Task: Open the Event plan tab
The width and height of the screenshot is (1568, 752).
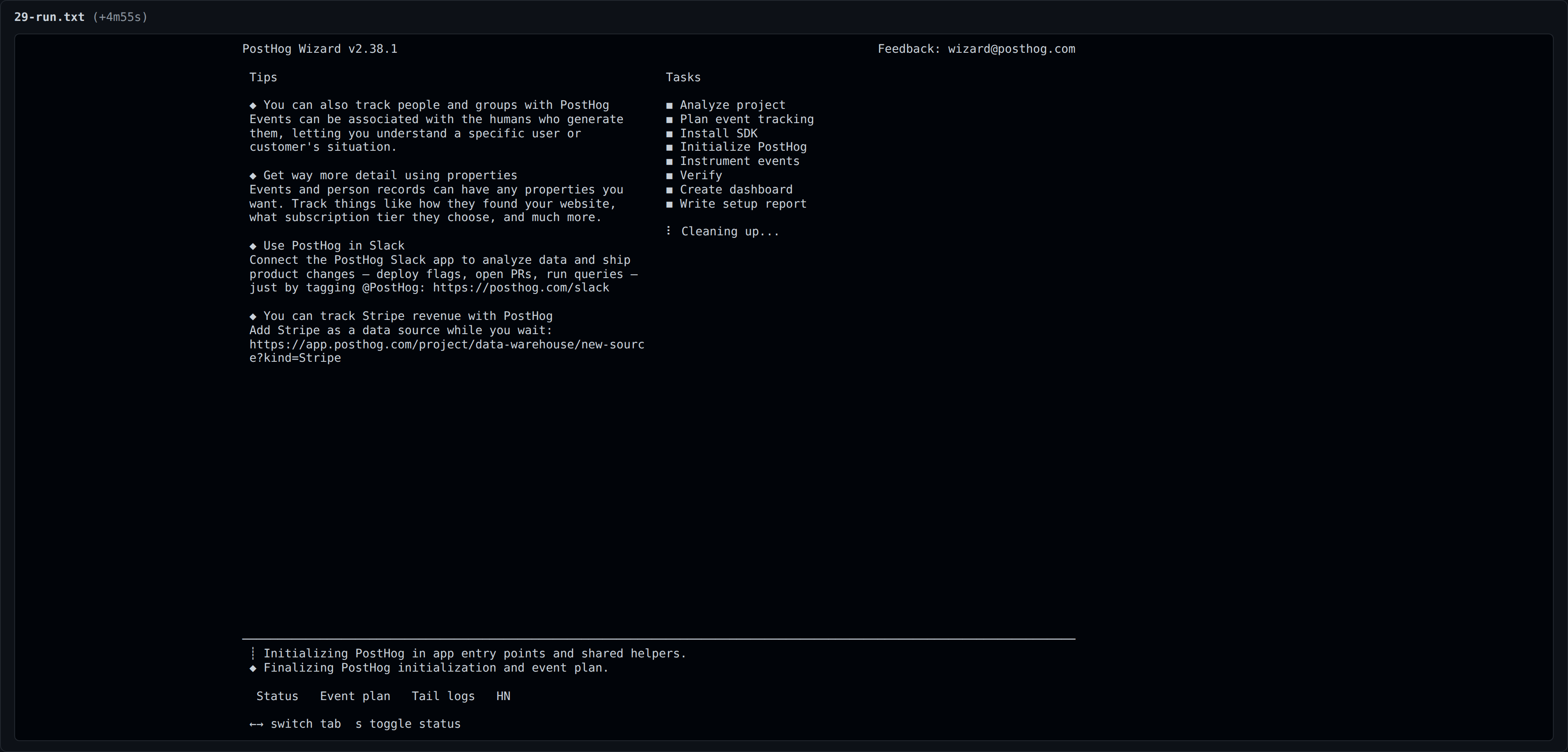Action: (355, 696)
